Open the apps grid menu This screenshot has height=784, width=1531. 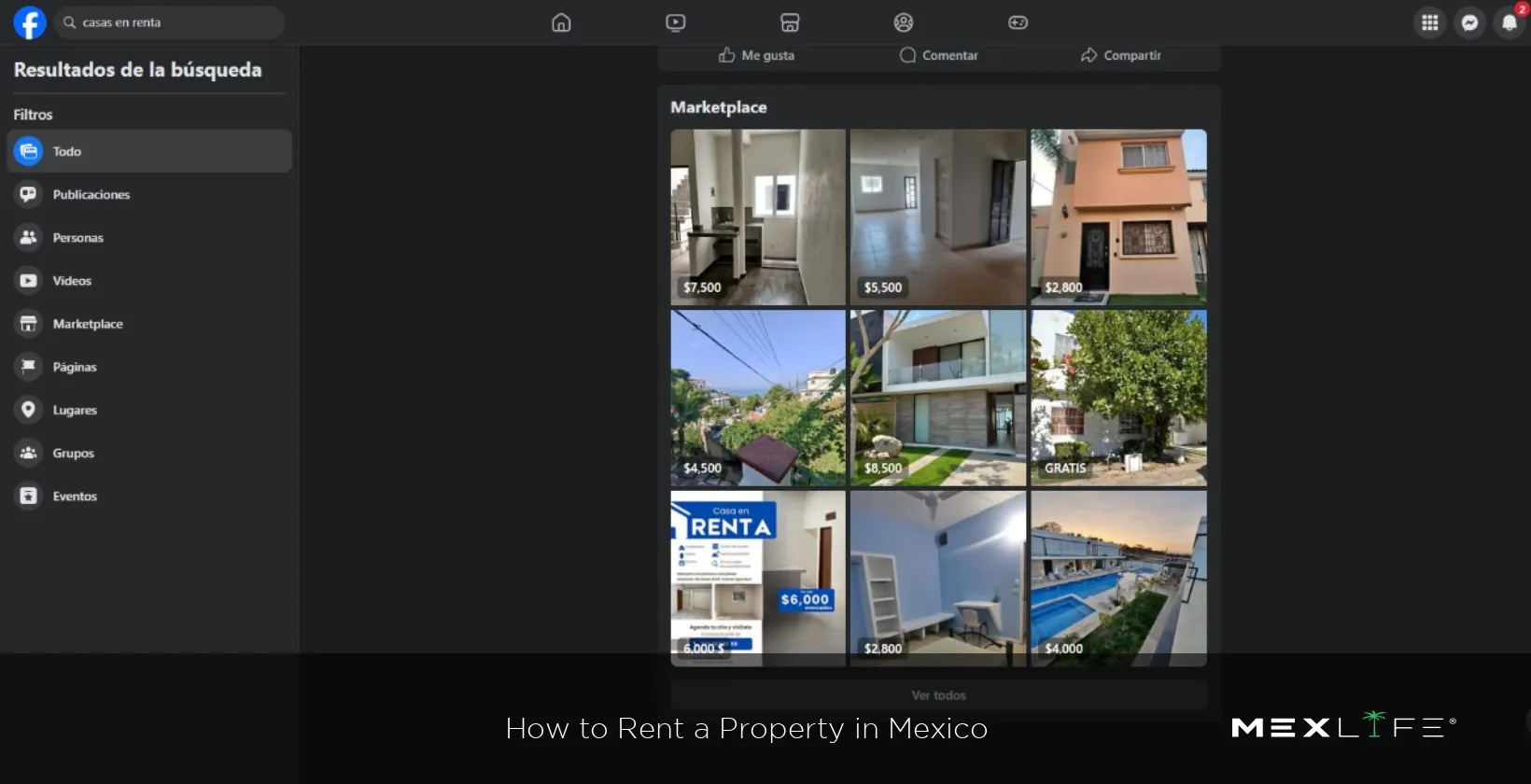[1429, 22]
